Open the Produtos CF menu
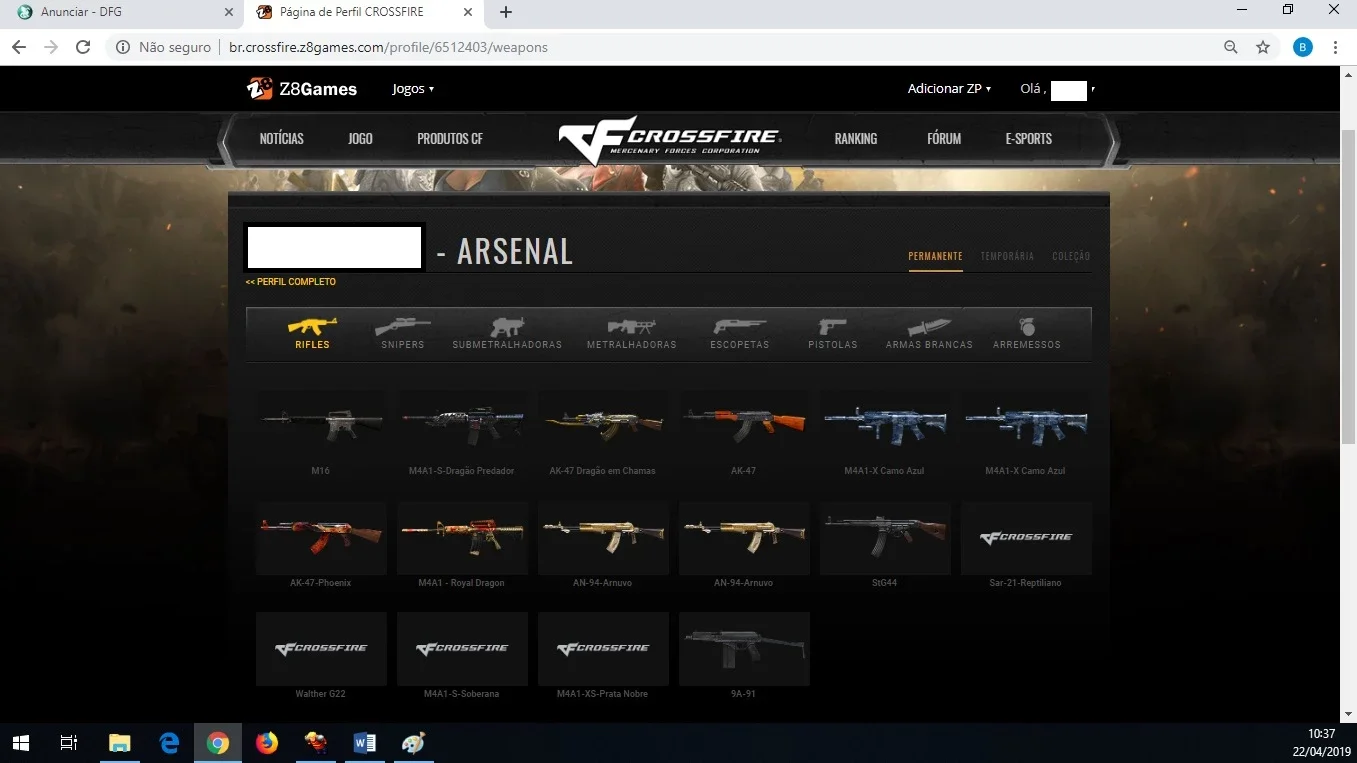1357x763 pixels. (450, 139)
